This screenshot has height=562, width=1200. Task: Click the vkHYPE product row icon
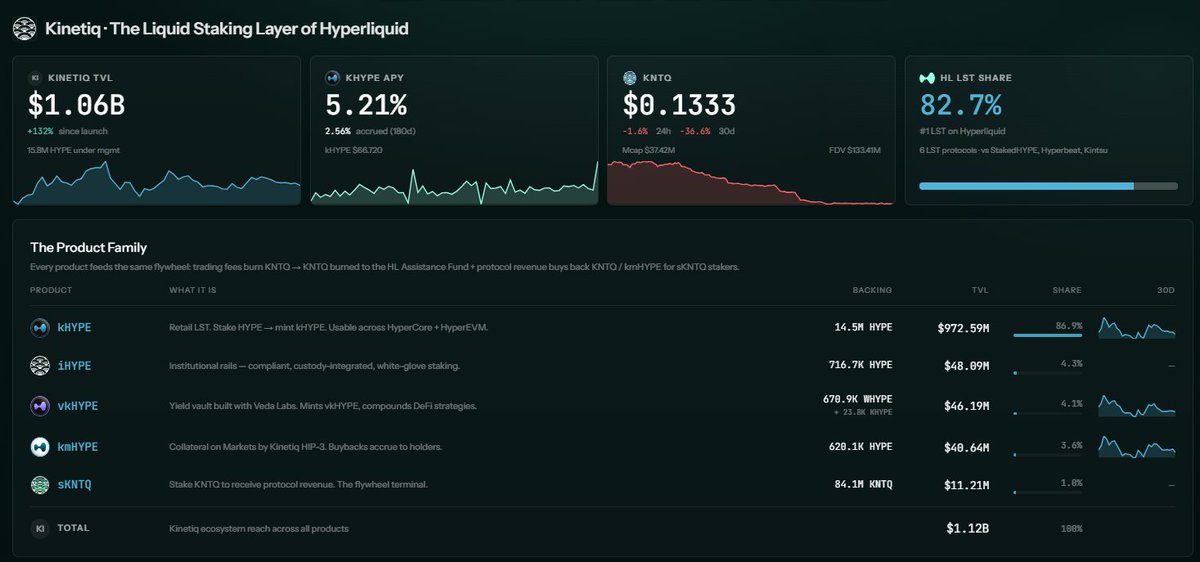[x=40, y=406]
